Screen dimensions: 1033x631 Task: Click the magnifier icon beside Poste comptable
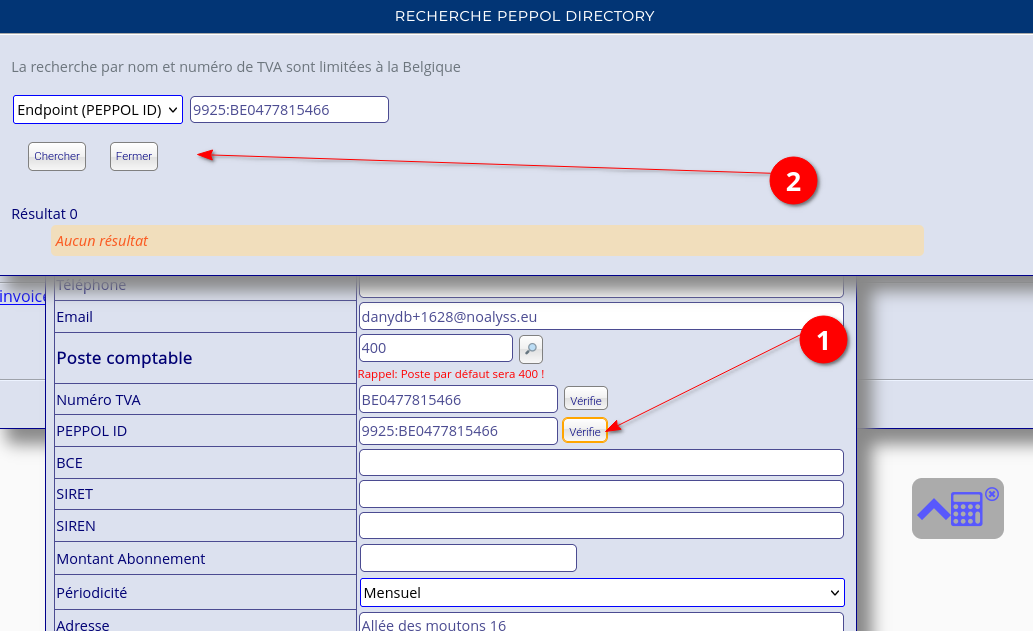pos(531,349)
